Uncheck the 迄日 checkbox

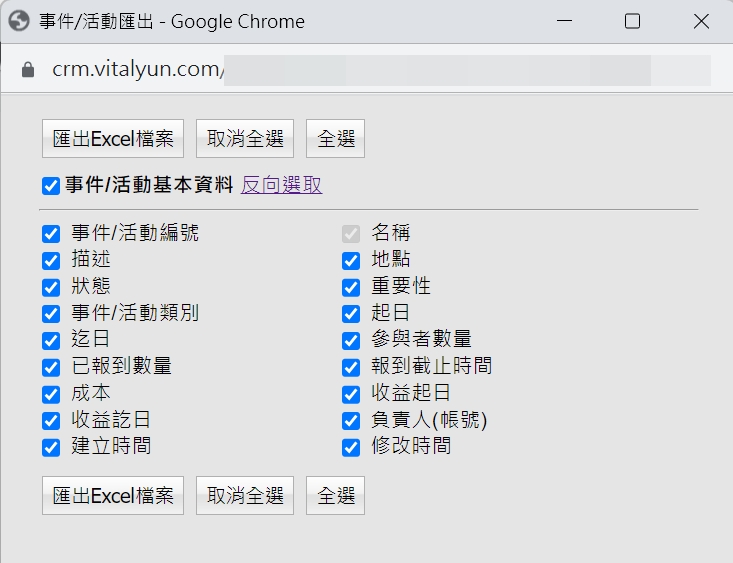coord(51,340)
